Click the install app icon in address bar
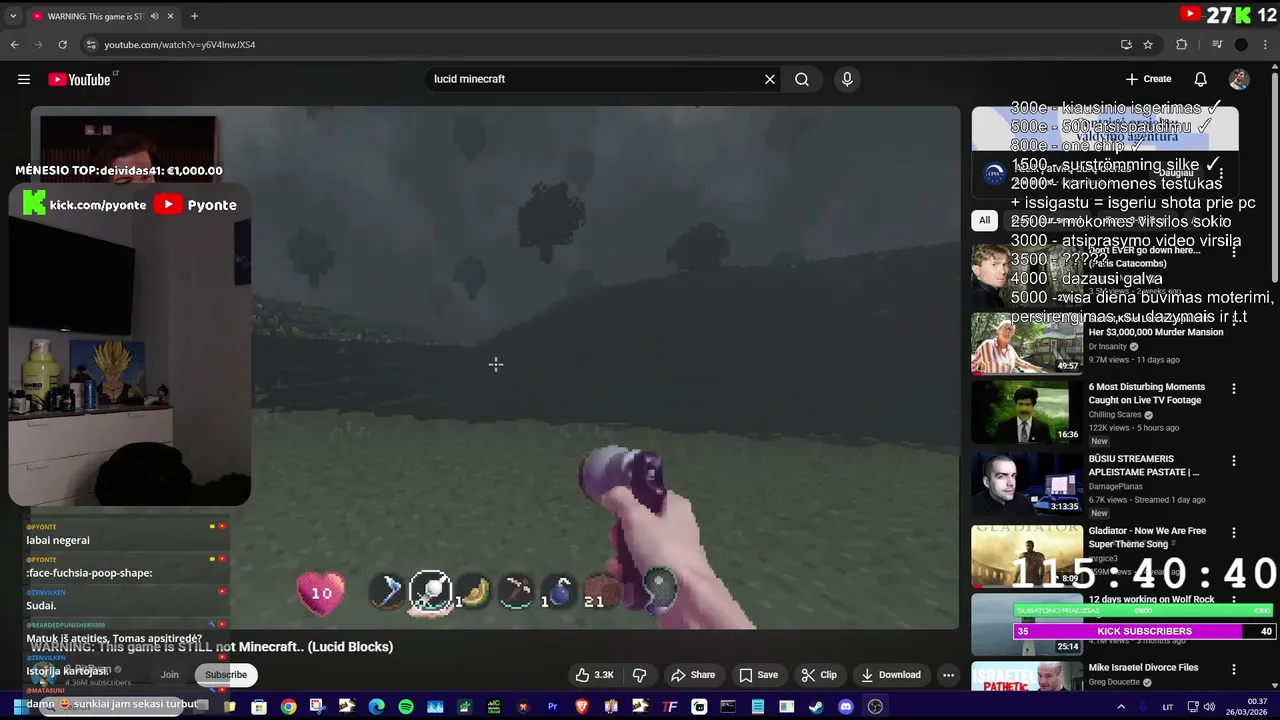The height and width of the screenshot is (720, 1280). [1126, 44]
